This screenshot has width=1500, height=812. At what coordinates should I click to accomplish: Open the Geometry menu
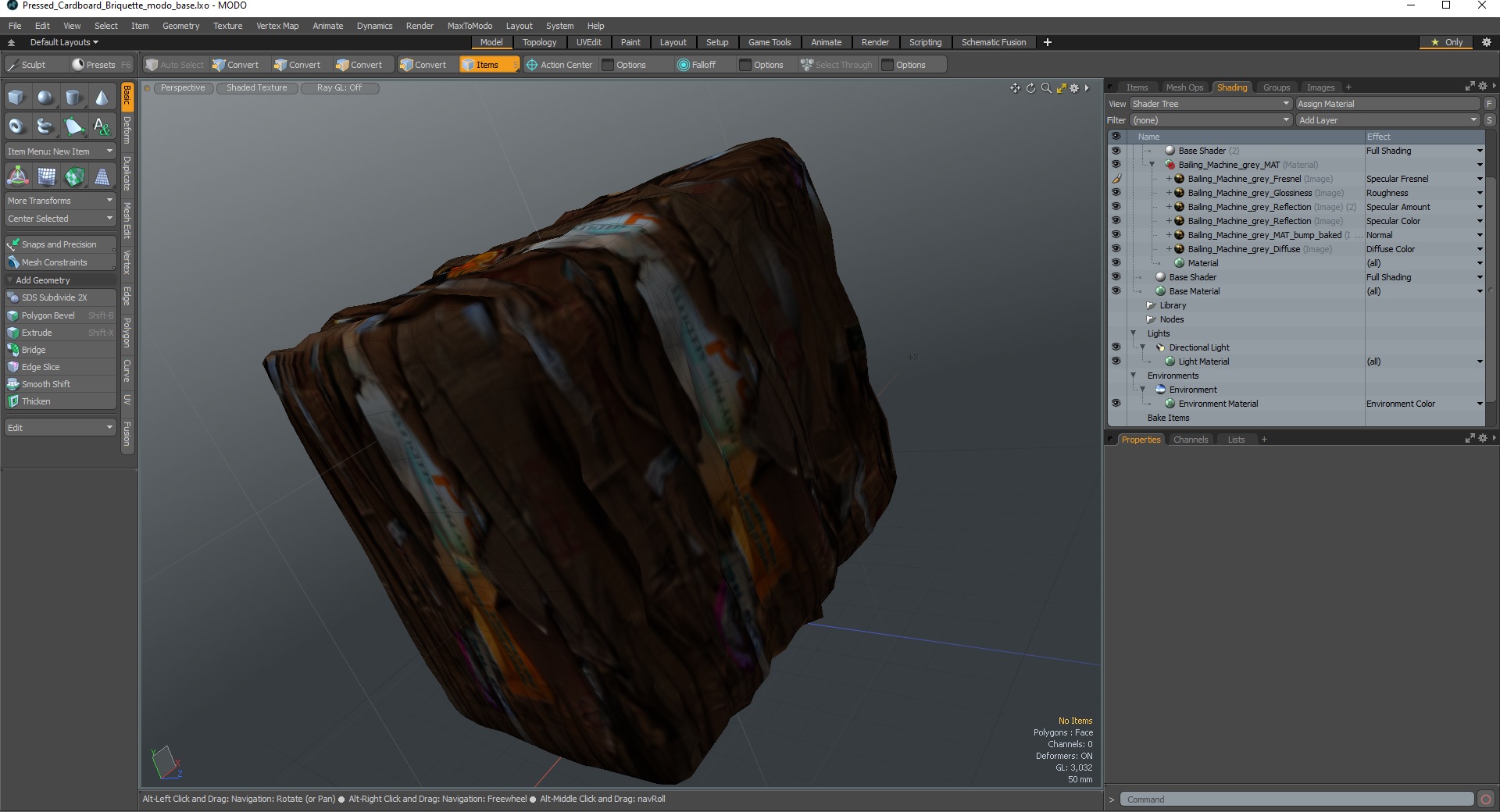(x=180, y=26)
